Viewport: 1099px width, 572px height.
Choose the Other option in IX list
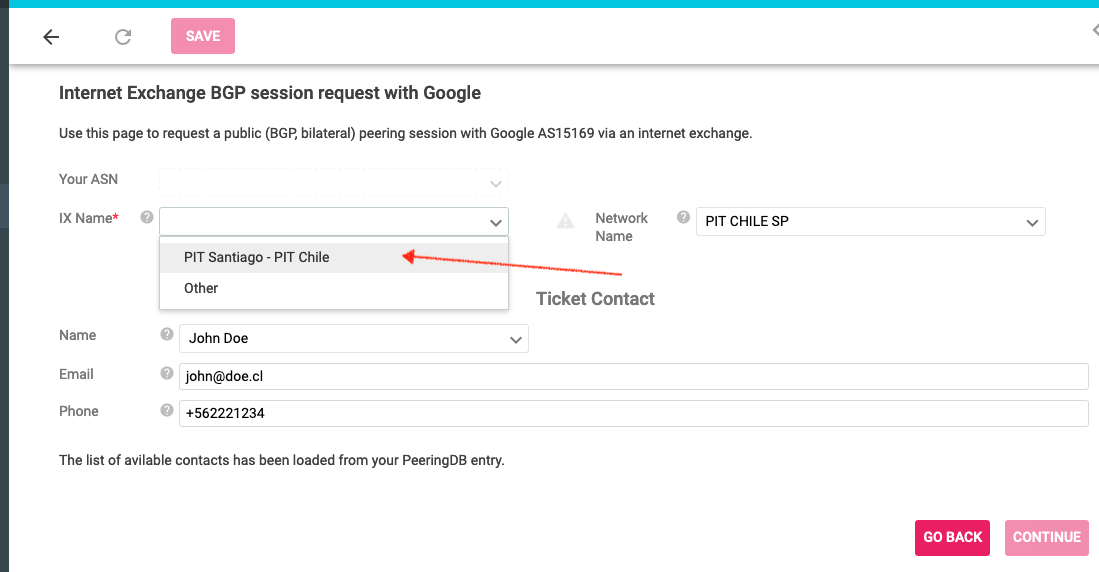pyautogui.click(x=334, y=288)
